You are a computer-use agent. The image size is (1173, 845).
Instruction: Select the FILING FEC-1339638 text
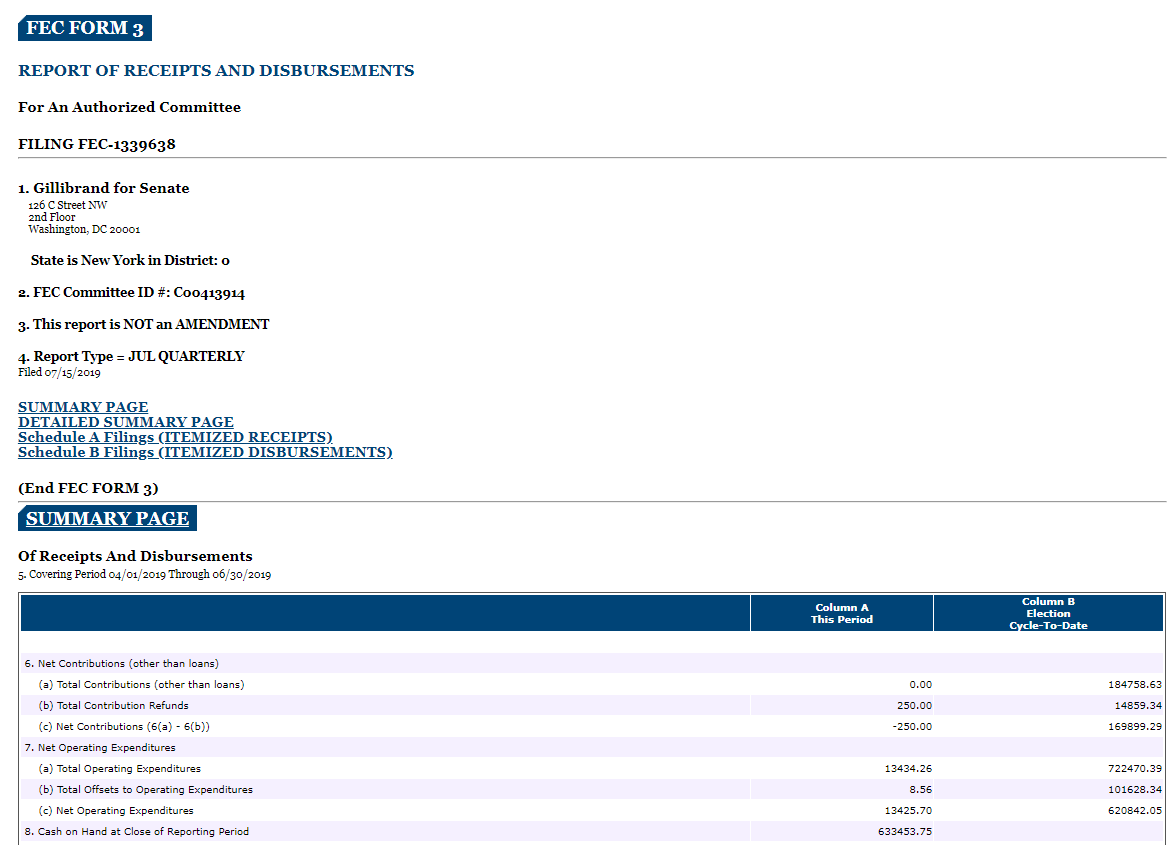click(x=97, y=144)
